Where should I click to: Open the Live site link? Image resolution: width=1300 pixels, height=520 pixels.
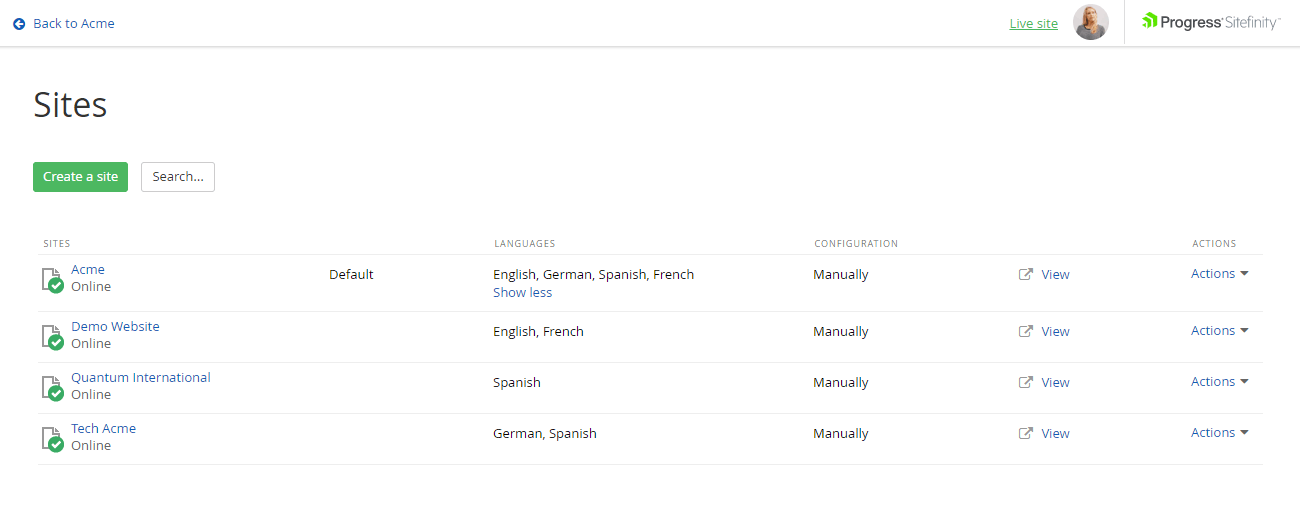[x=1033, y=23]
